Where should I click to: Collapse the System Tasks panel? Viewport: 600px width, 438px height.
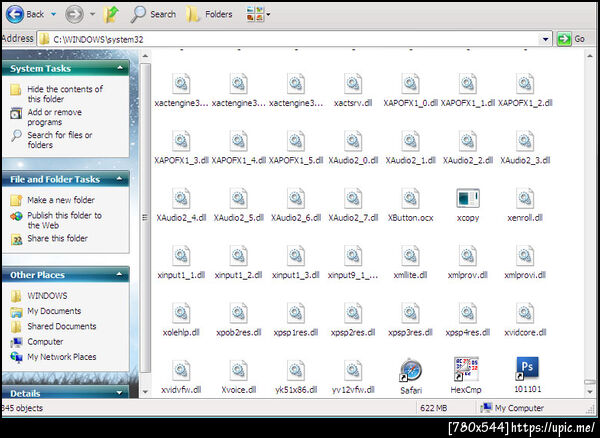pyautogui.click(x=120, y=68)
